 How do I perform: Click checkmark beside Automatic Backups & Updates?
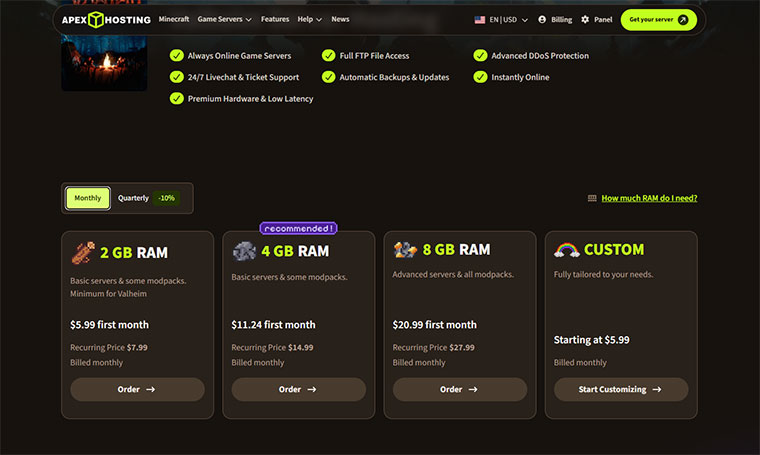coord(328,77)
